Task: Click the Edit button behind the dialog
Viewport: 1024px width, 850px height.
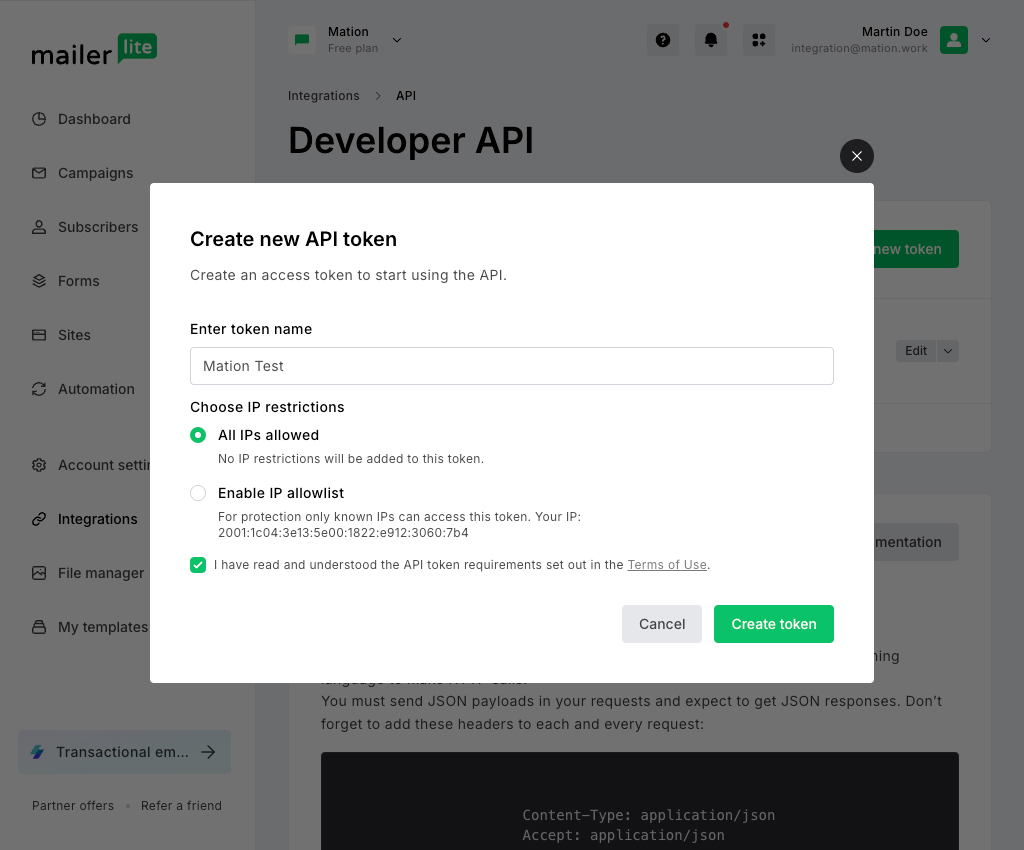Action: [916, 351]
